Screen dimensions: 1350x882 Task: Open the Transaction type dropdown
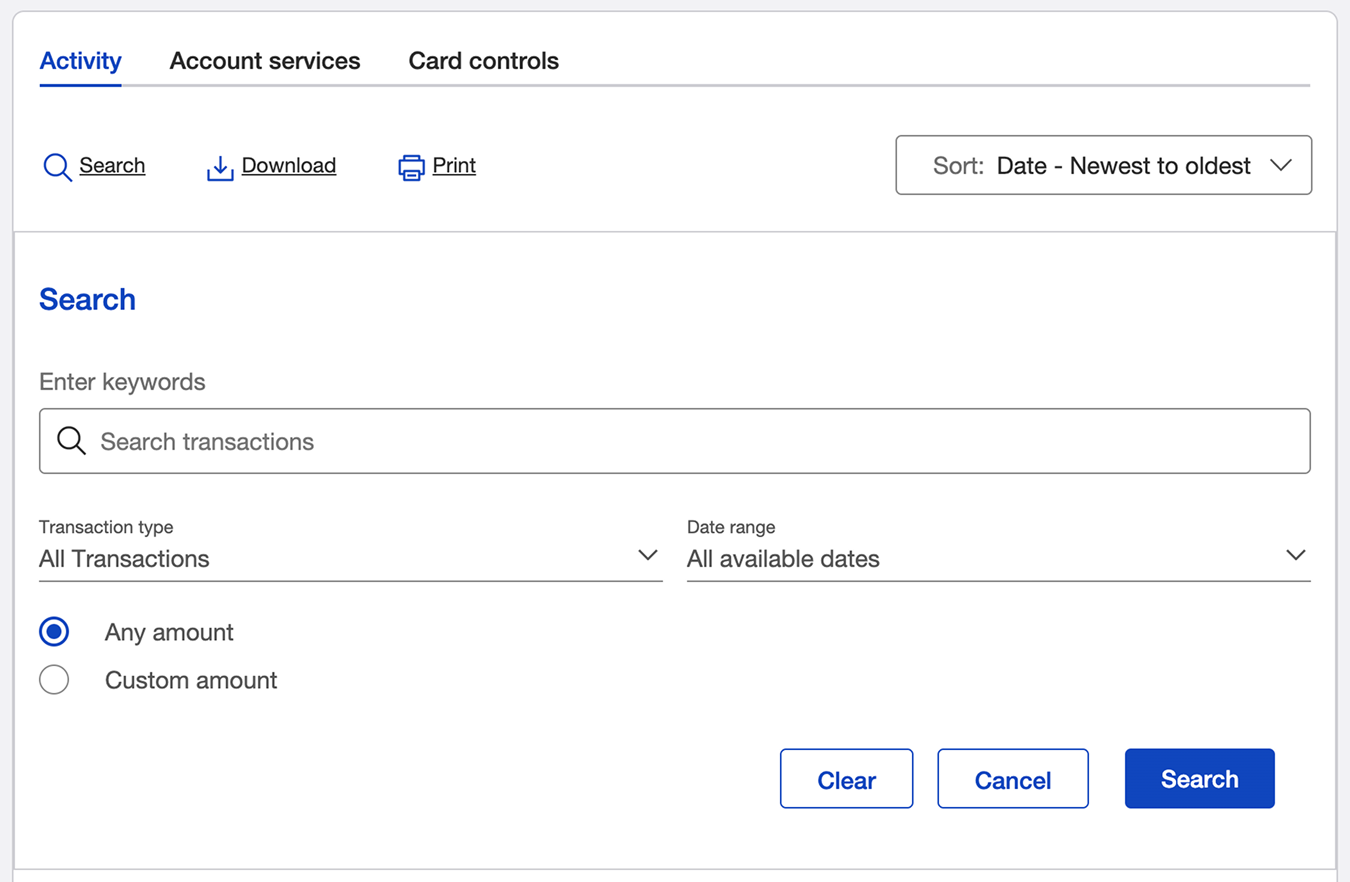click(x=350, y=558)
